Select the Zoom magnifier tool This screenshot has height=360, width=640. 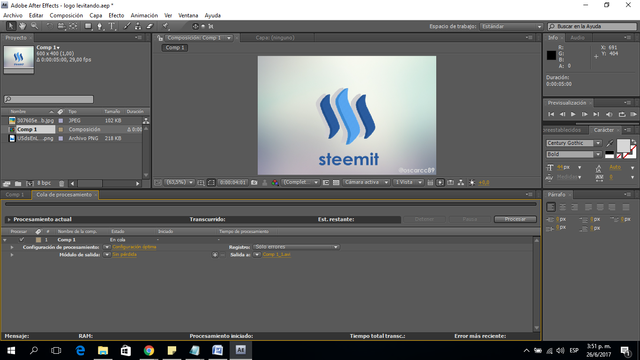[34, 26]
